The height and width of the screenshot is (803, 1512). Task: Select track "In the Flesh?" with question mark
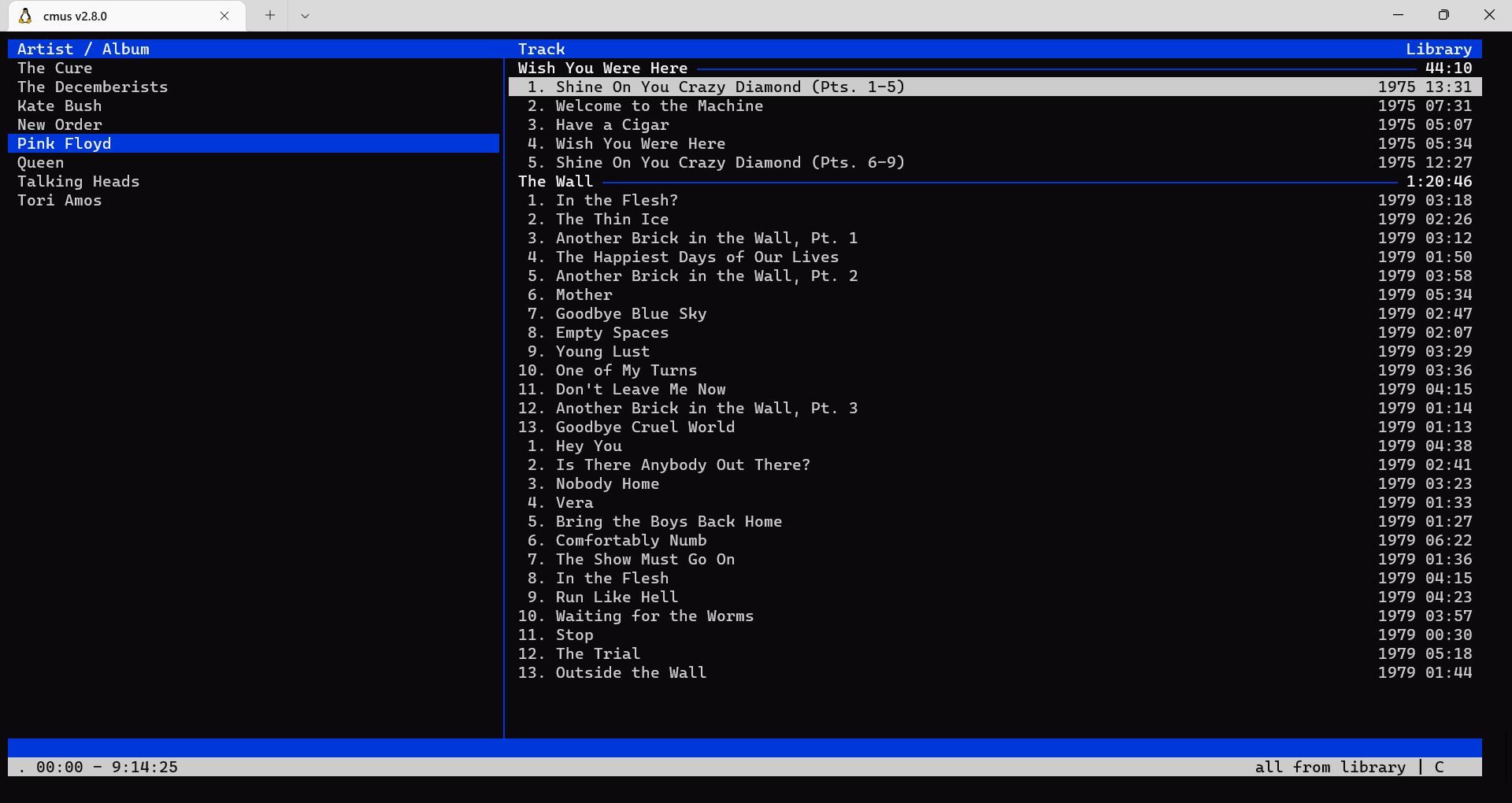(x=995, y=200)
